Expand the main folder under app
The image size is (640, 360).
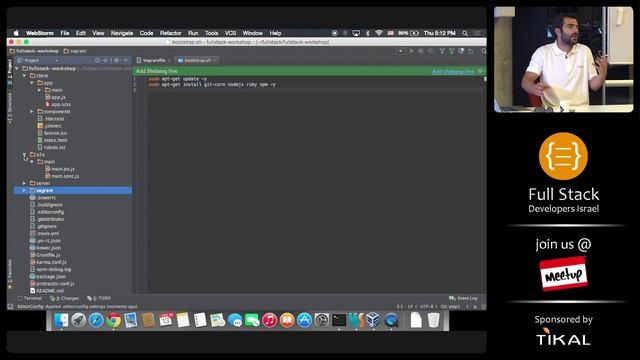click(x=39, y=90)
